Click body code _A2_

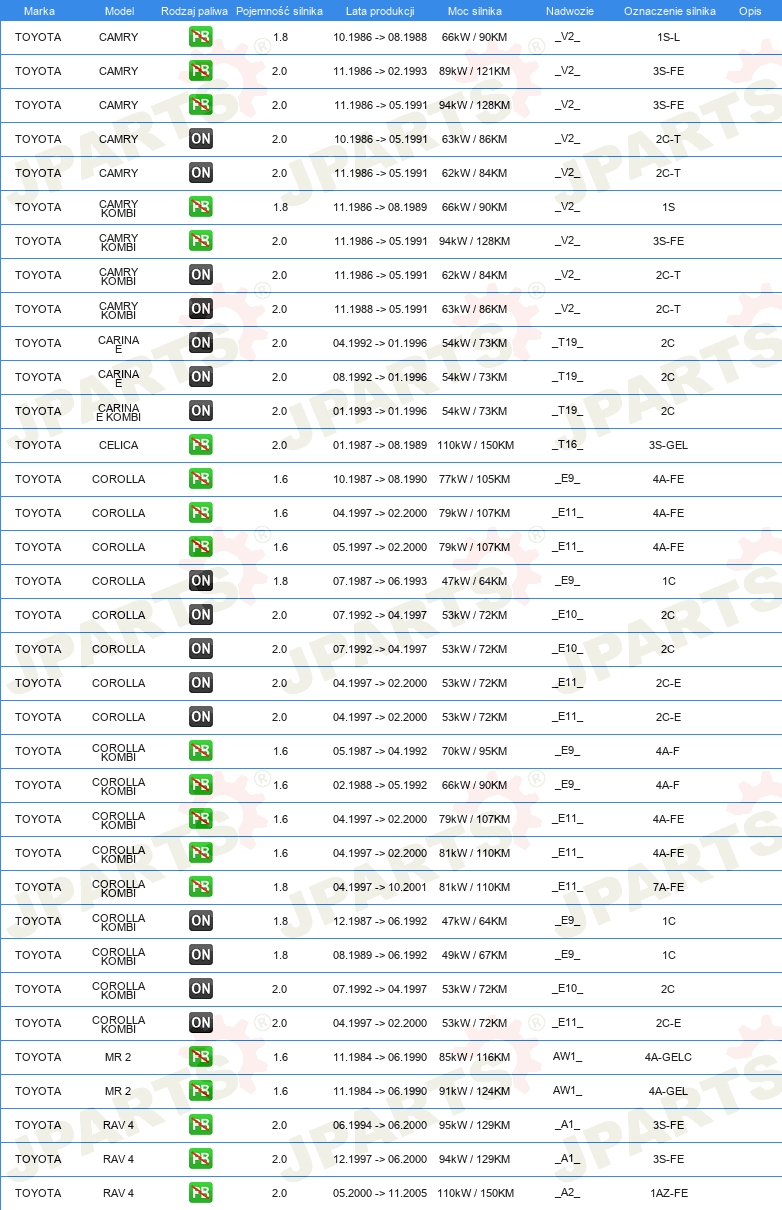tap(568, 1193)
